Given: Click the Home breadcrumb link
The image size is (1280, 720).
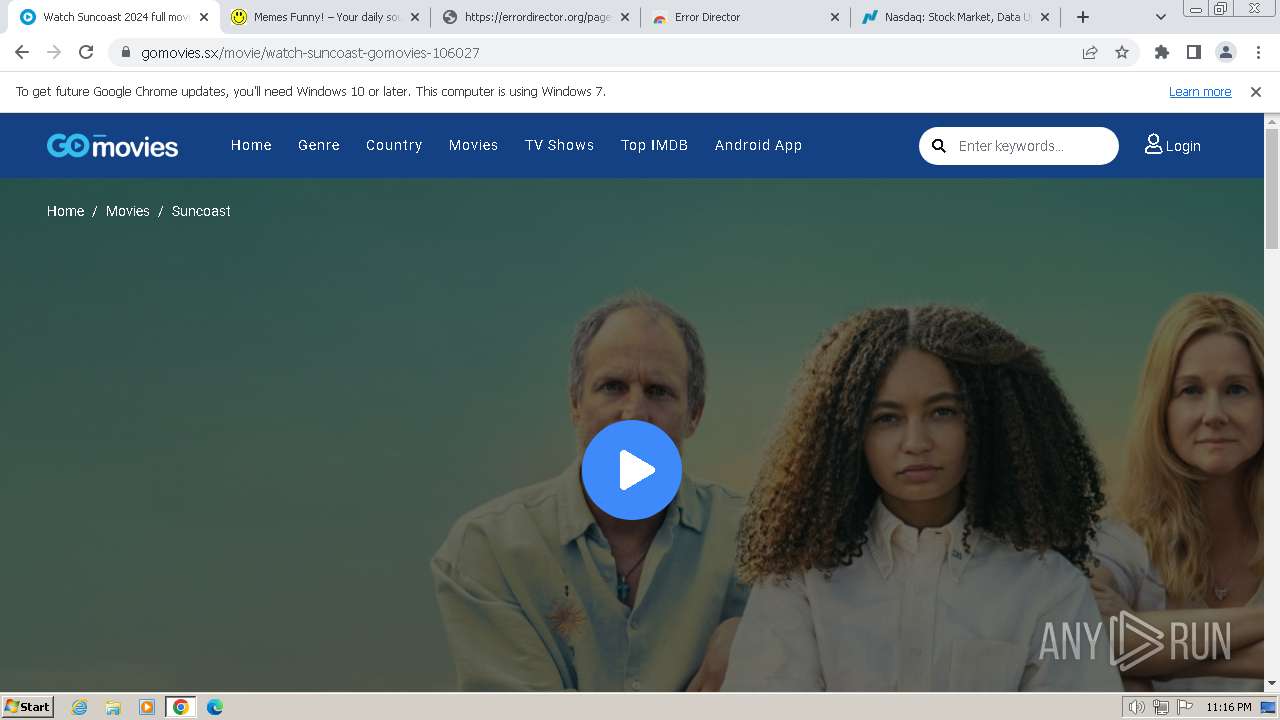Looking at the screenshot, I should 65,211.
